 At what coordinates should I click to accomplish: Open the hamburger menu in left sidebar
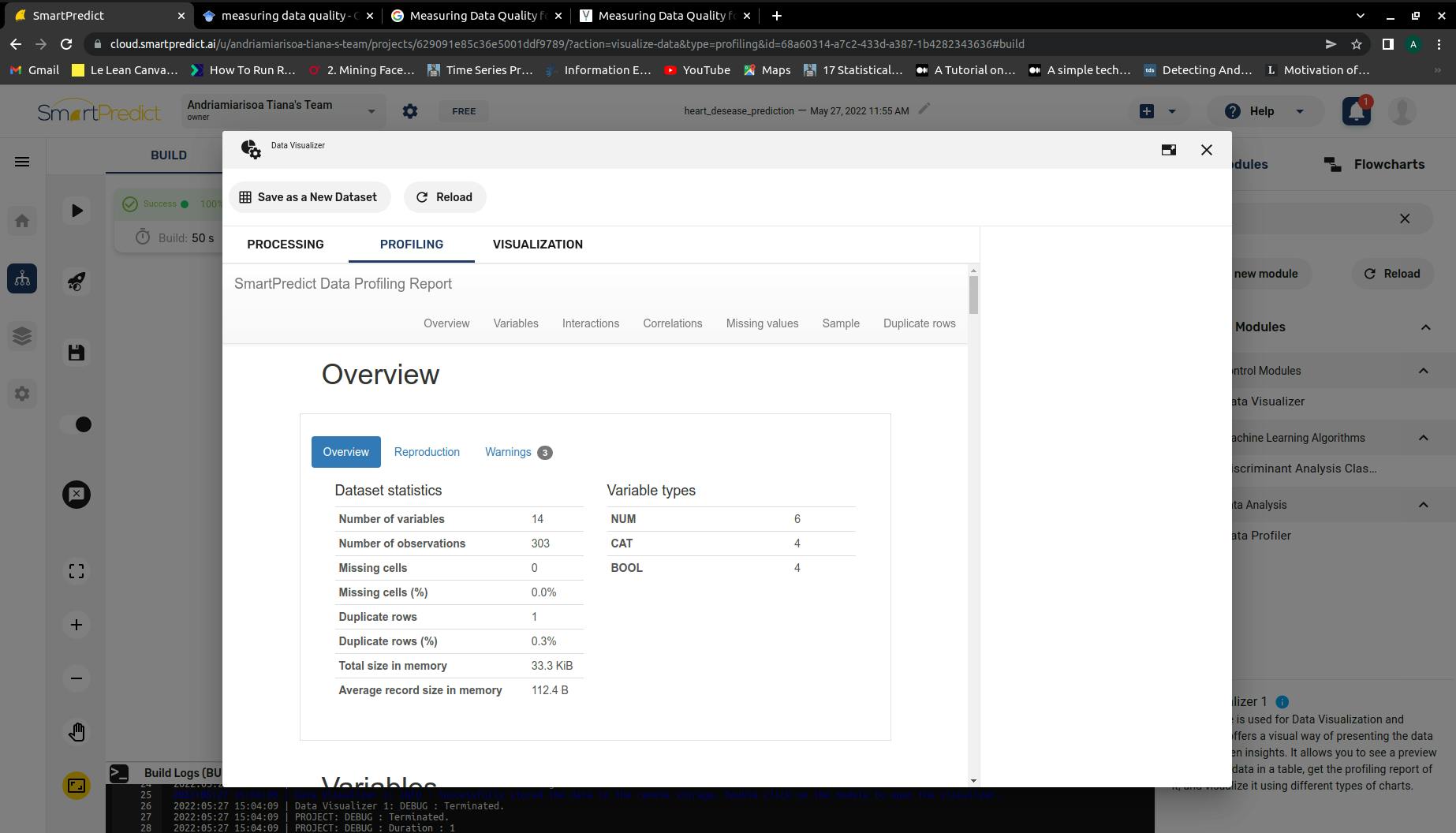(x=22, y=162)
